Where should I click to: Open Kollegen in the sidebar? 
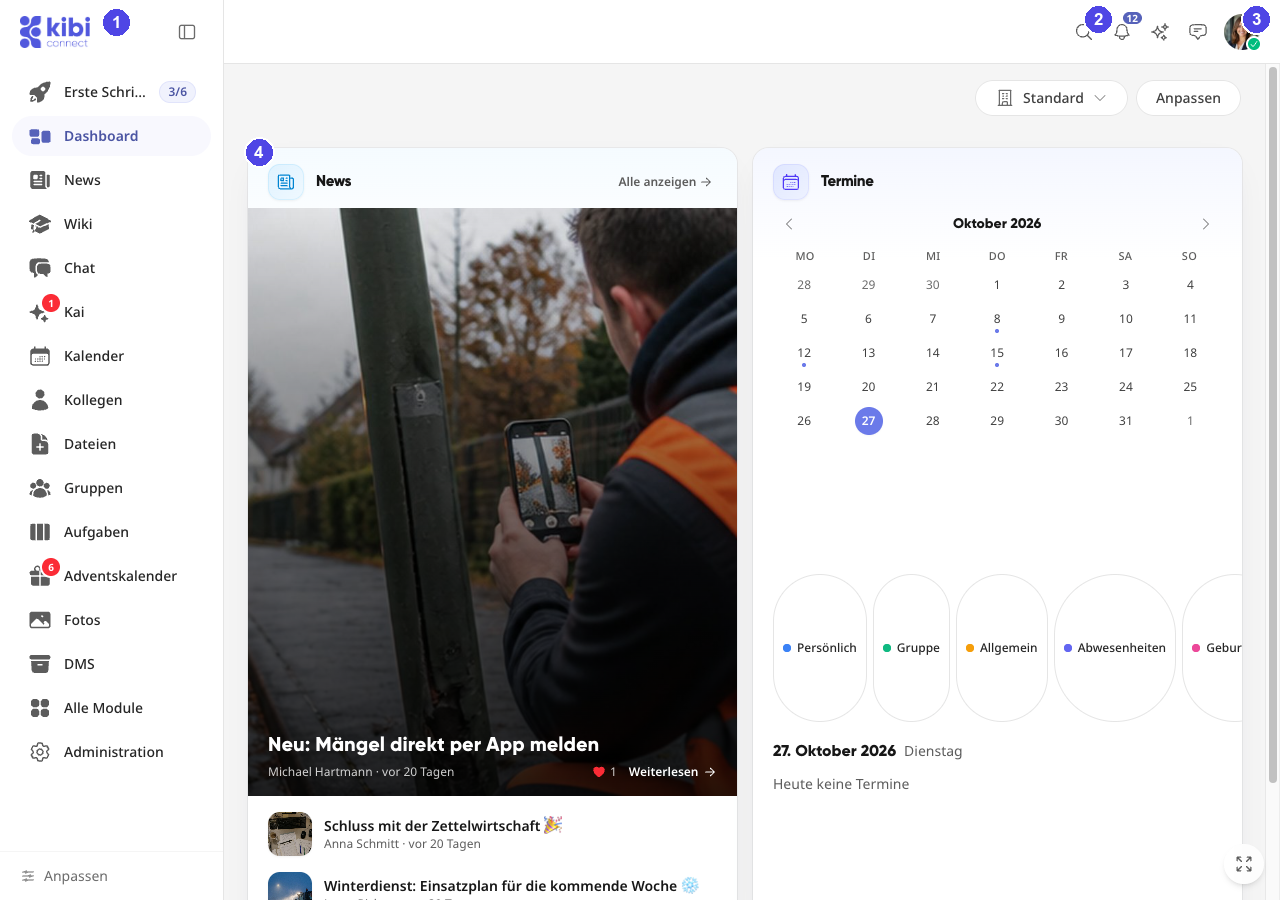pos(112,400)
